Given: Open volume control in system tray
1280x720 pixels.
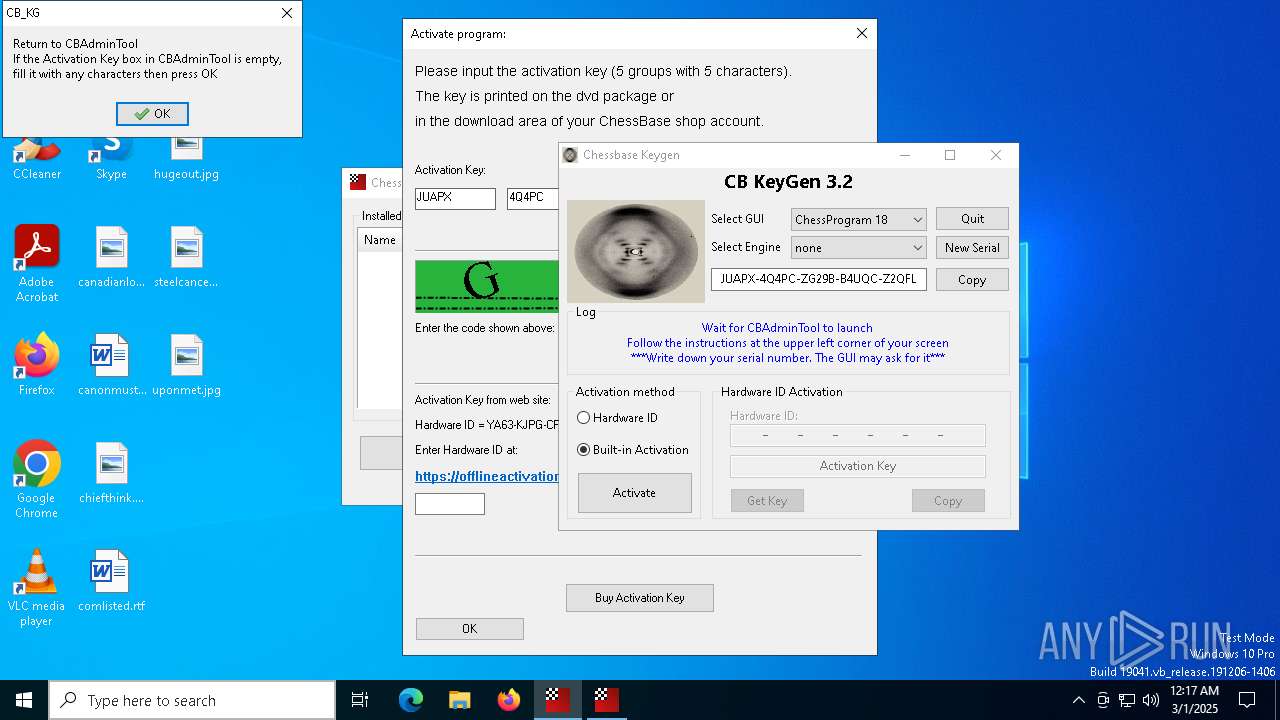Looking at the screenshot, I should click(1151, 700).
